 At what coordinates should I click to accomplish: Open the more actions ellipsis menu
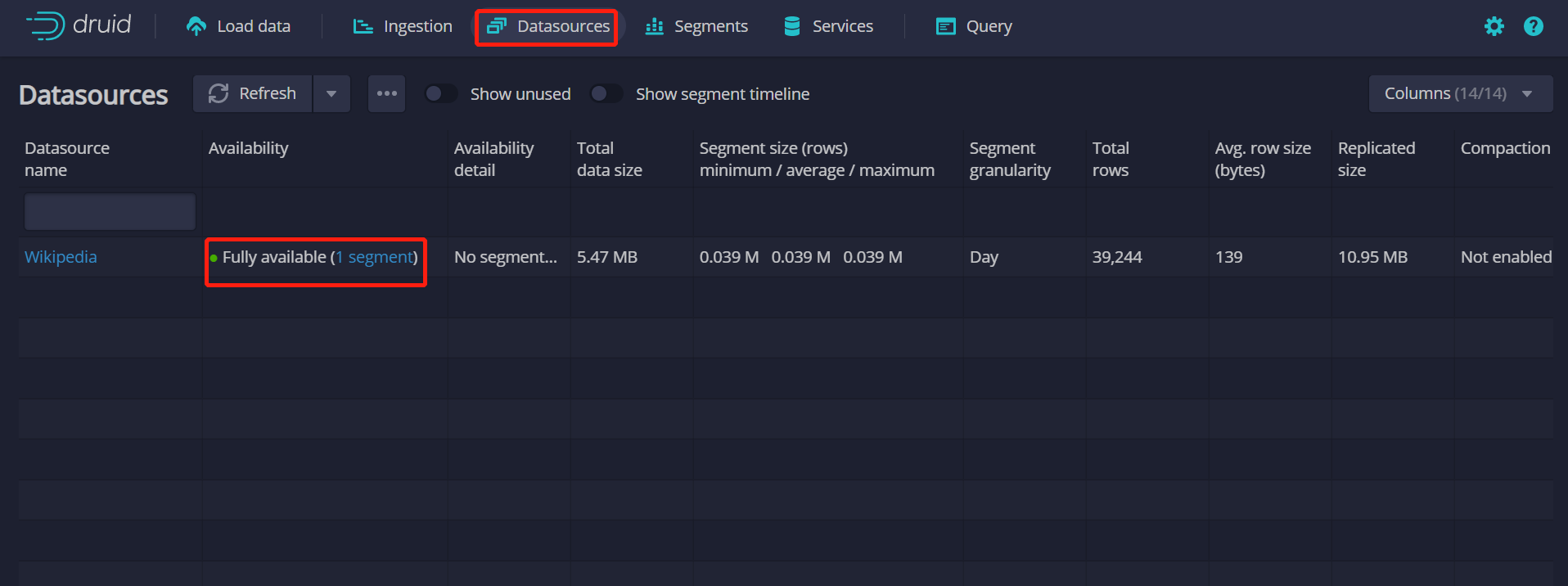point(386,93)
